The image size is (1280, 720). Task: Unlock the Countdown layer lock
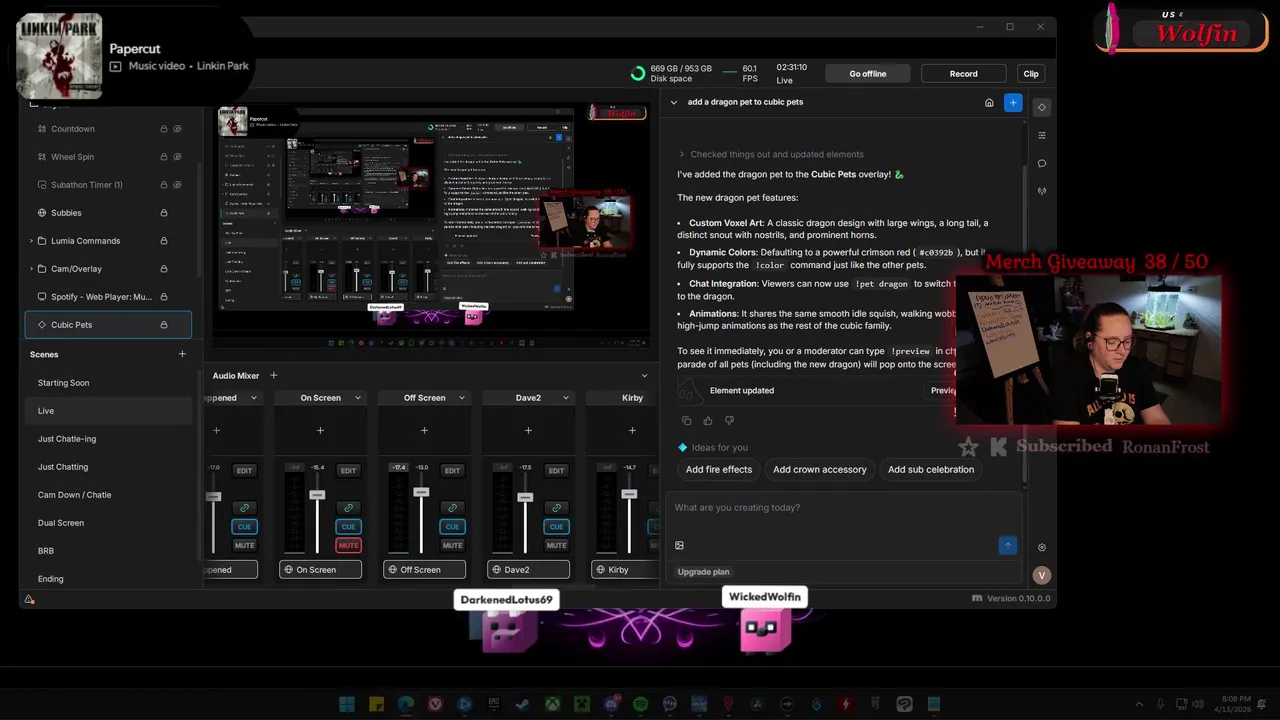coord(164,129)
